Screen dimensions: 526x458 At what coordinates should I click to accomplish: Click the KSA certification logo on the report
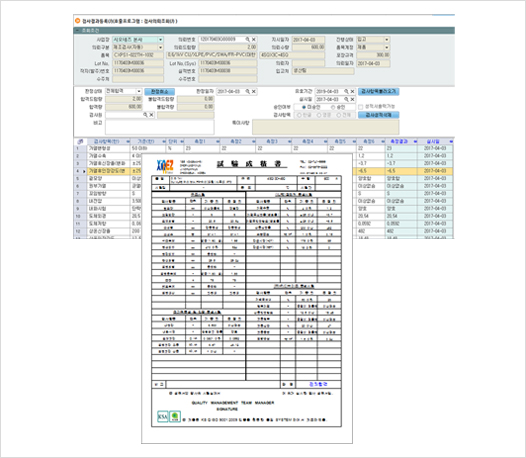click(163, 417)
